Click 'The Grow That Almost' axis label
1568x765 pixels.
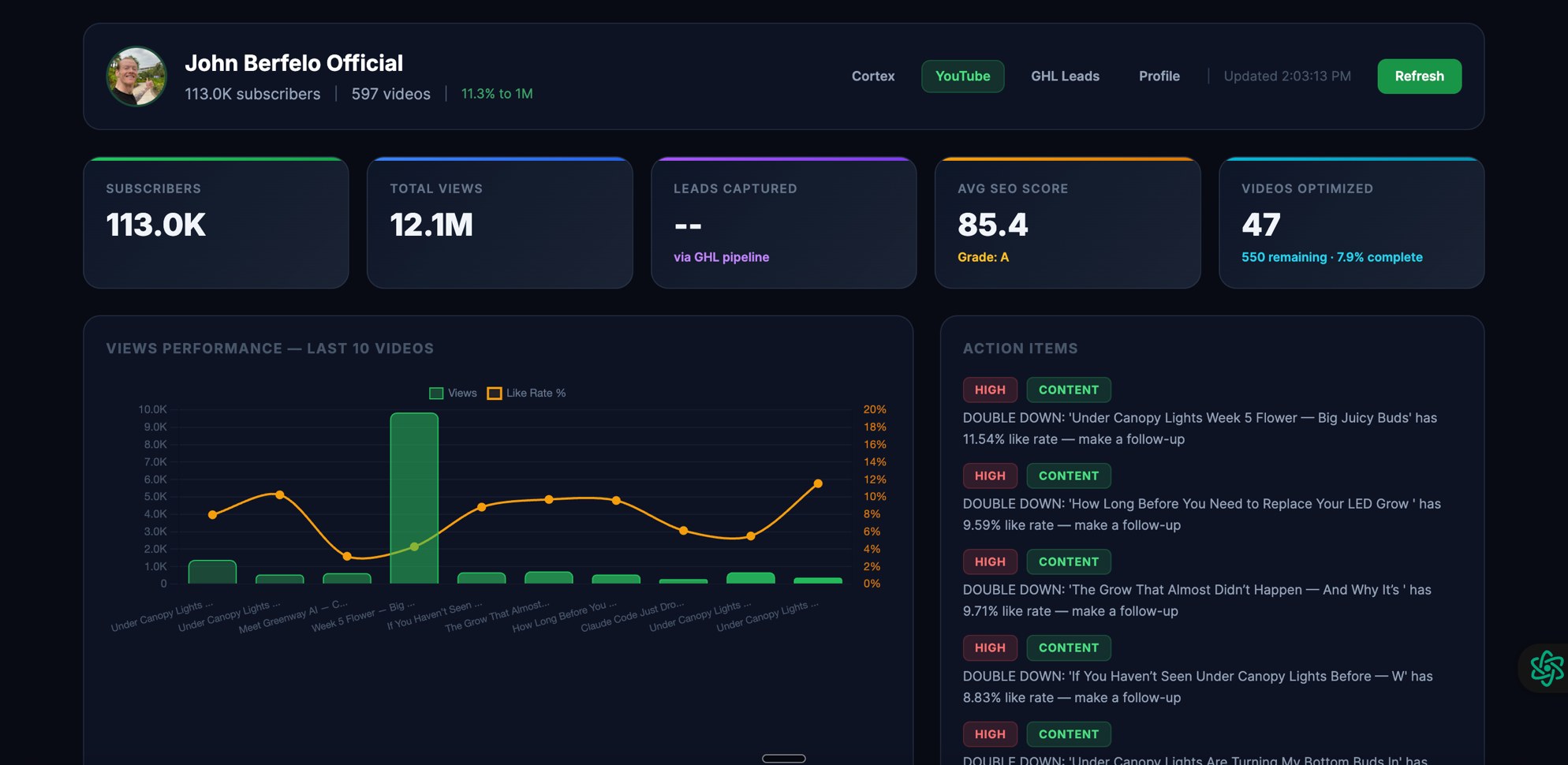(497, 616)
